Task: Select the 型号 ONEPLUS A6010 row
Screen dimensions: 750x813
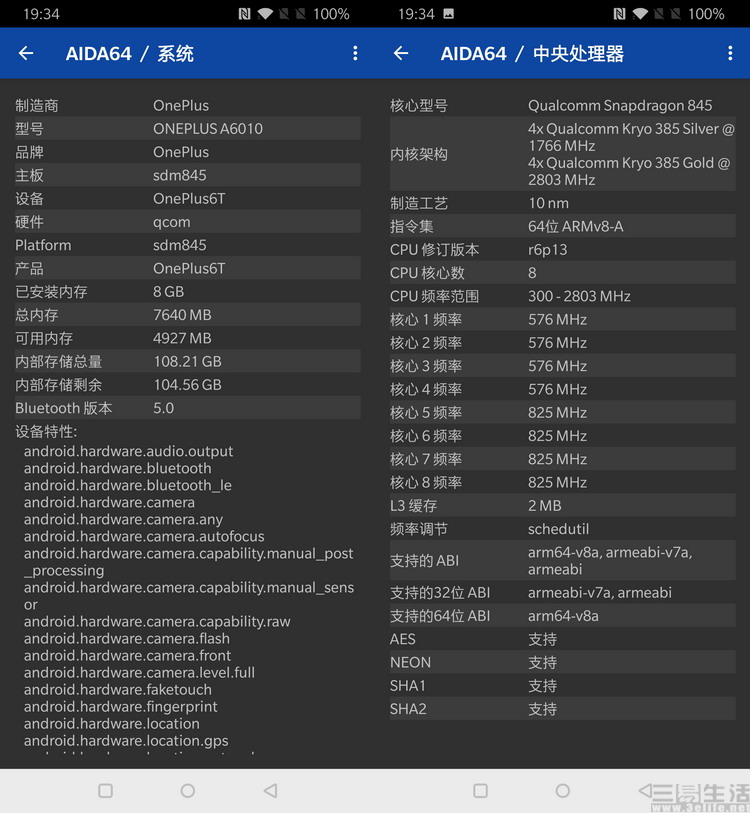Action: click(187, 129)
